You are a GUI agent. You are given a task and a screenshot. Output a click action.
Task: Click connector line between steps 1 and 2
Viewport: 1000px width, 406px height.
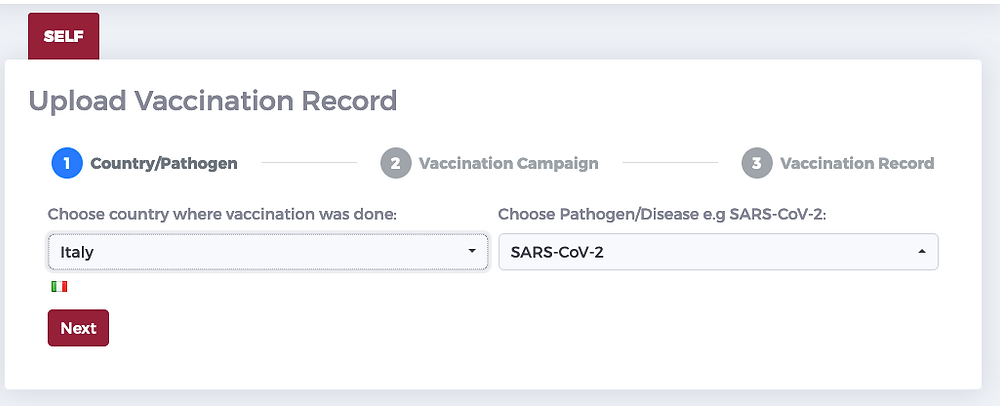click(309, 163)
